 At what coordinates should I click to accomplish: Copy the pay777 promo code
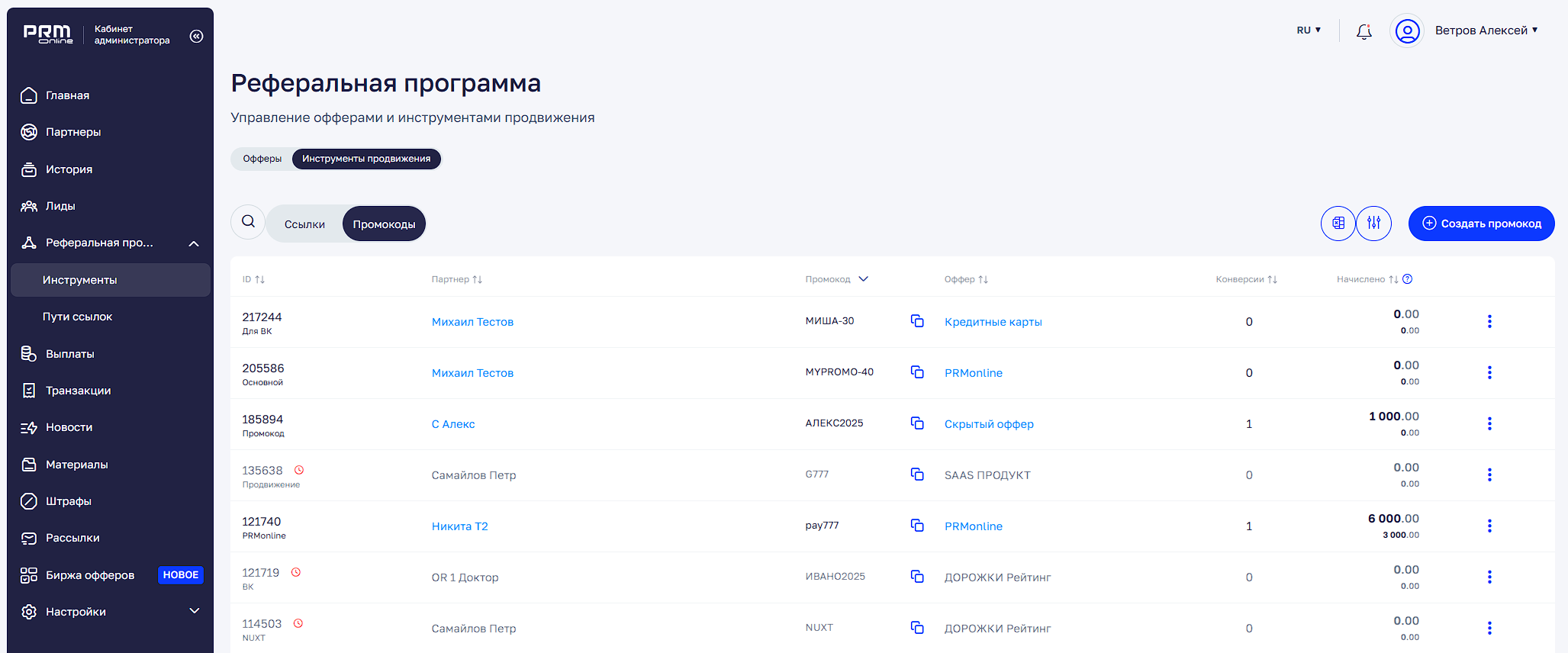pyautogui.click(x=917, y=526)
